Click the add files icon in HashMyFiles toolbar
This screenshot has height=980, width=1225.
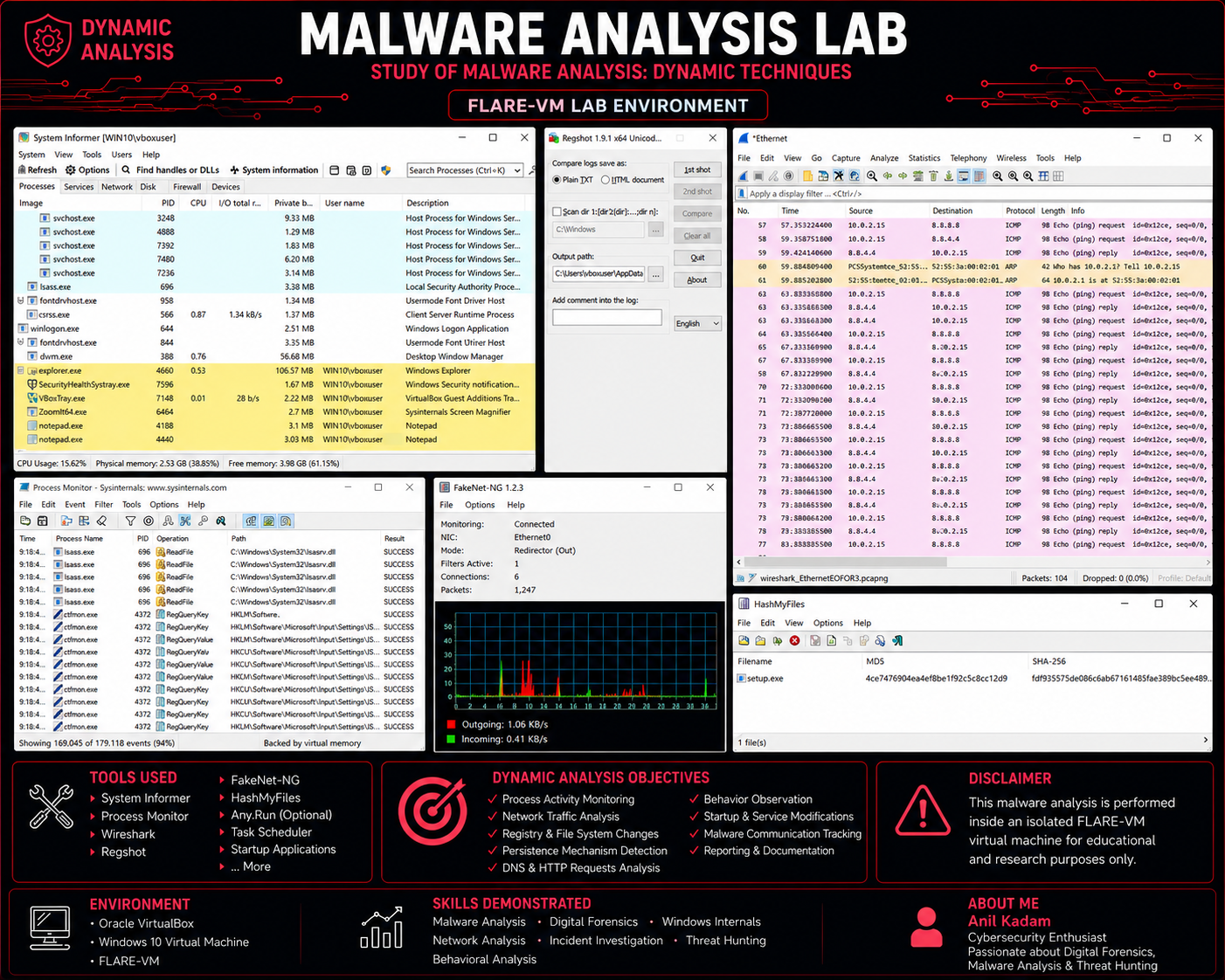pos(744,641)
